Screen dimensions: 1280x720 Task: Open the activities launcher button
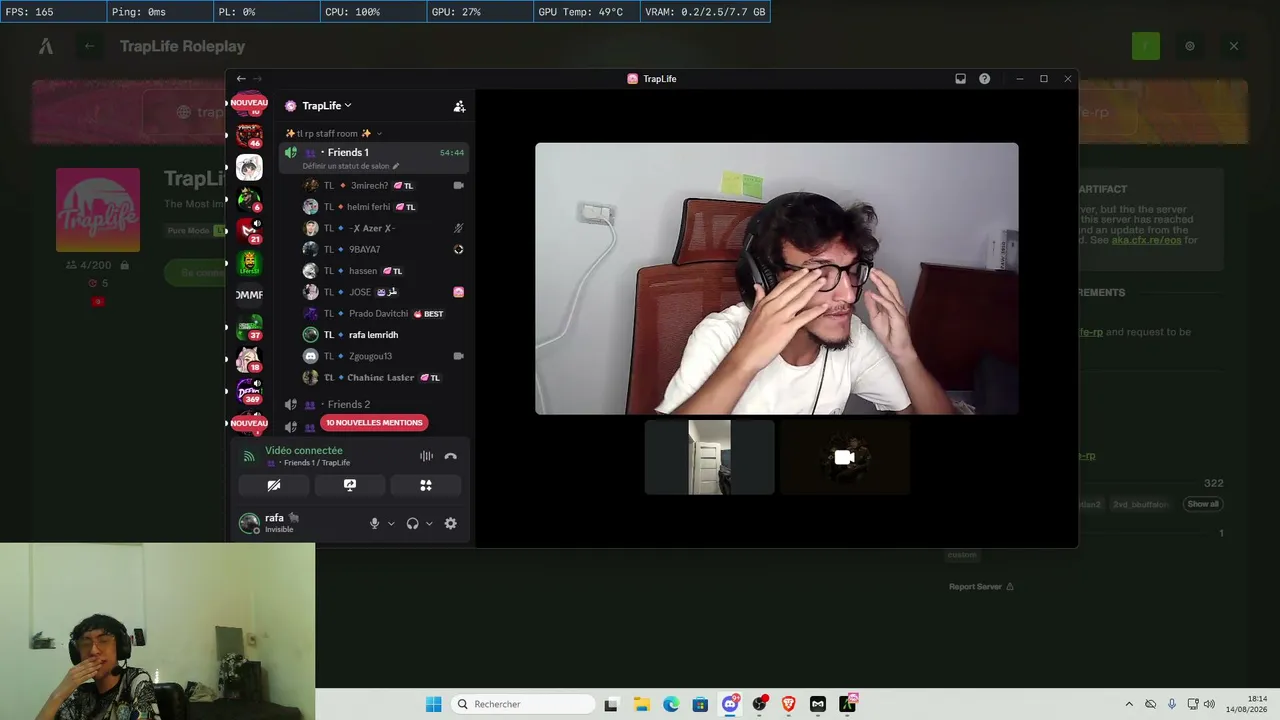[426, 485]
